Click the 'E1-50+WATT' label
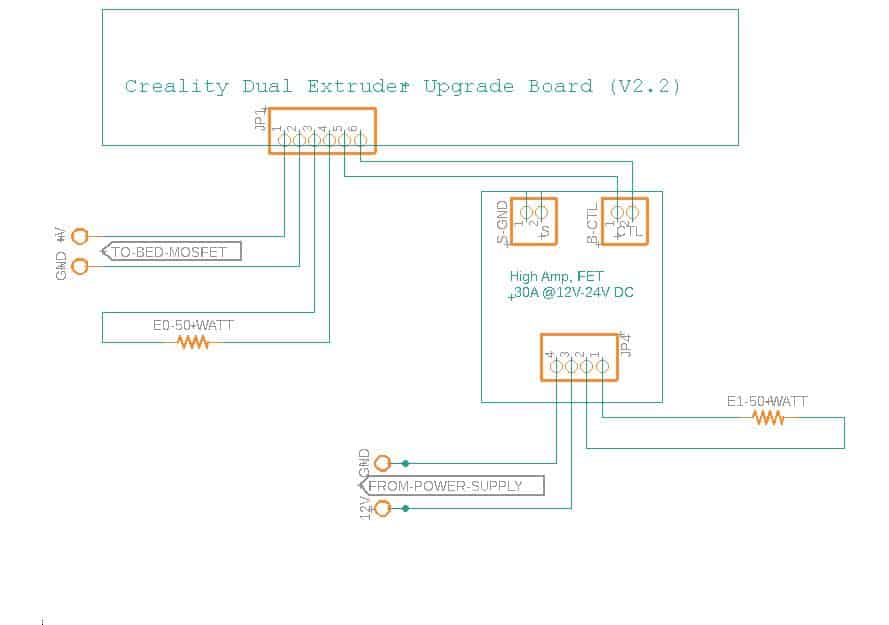 767,402
